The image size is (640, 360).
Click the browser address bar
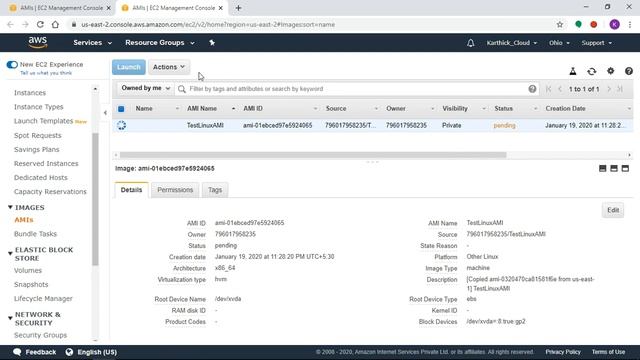(310, 24)
